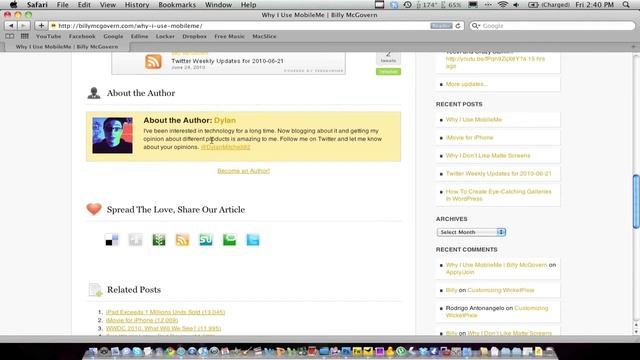
Task: Show Top Sites grid icon
Action: (x=24, y=36)
